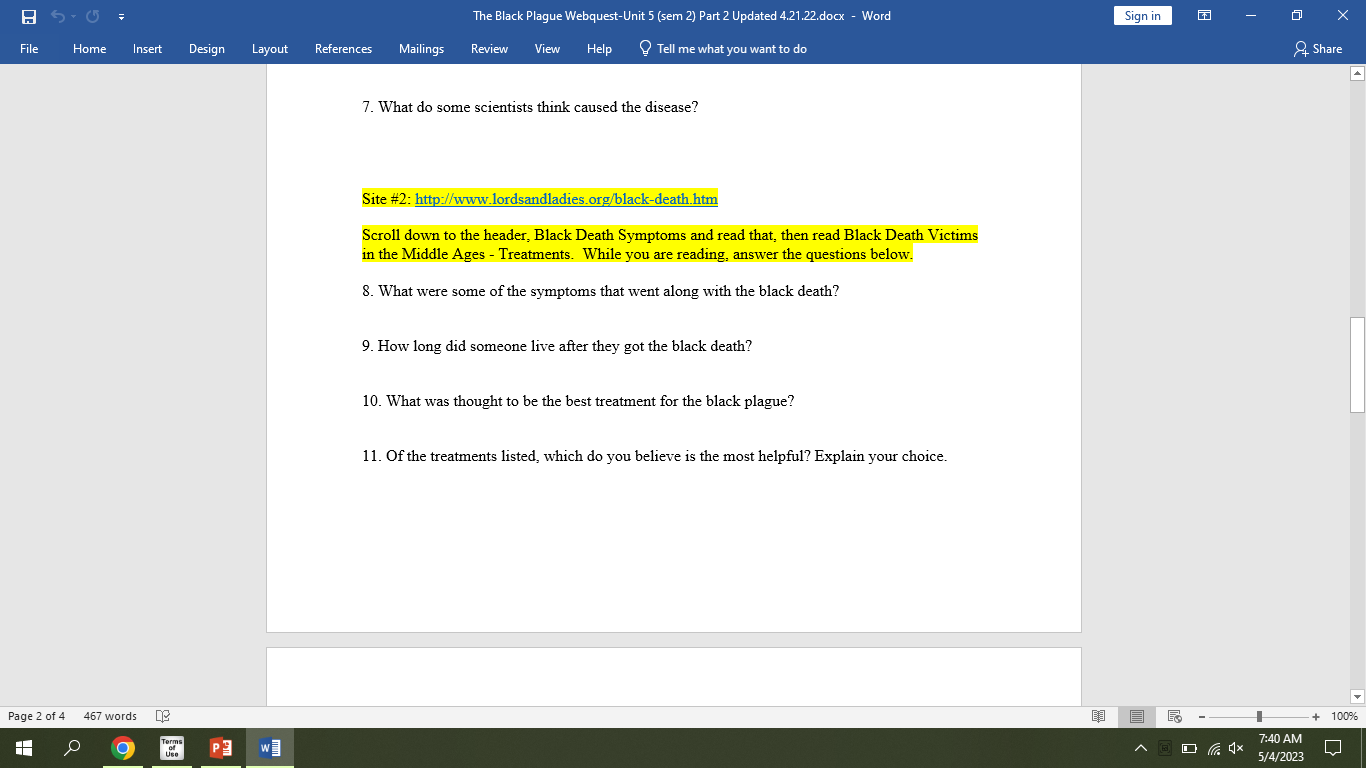
Task: Open the Ribbon Display Options icon
Action: coord(1205,16)
